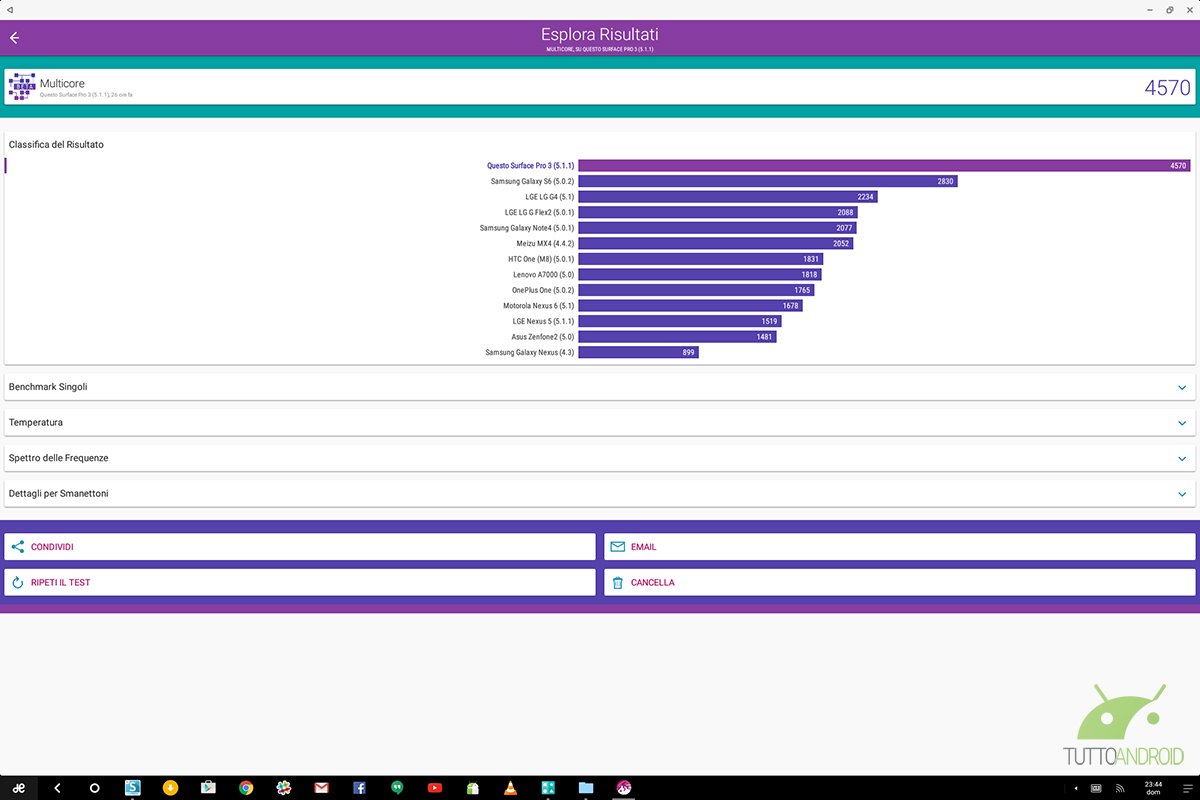Tap the taskbar back navigation arrow
Screen dimensions: 1200x800
pos(57,788)
